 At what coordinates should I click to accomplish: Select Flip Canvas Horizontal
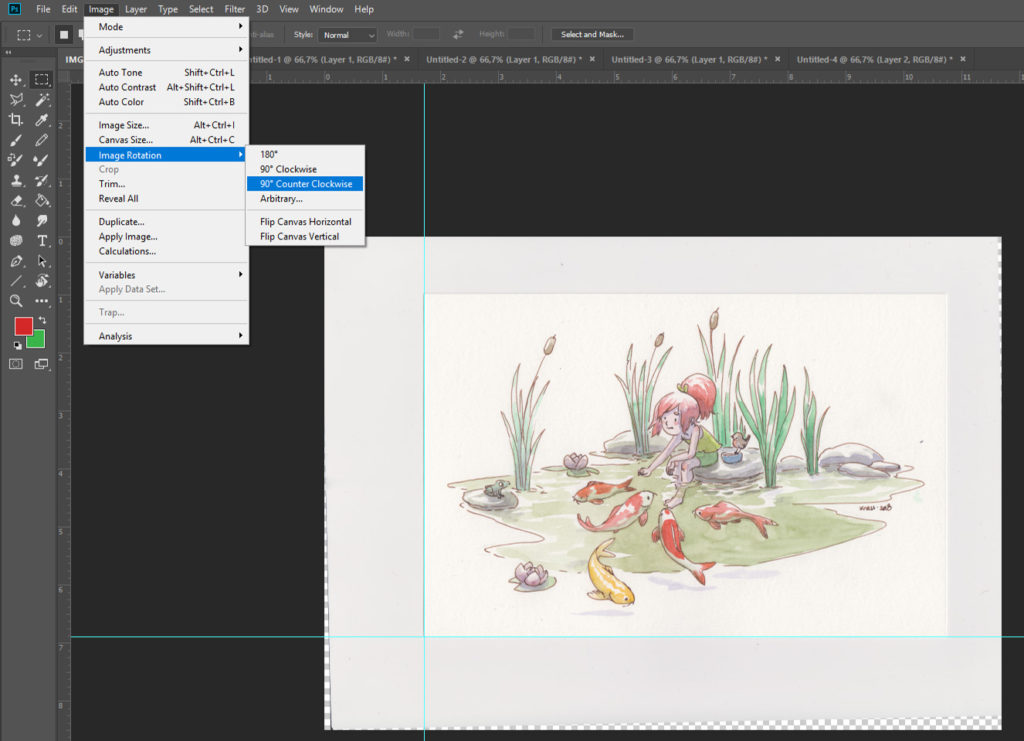(x=305, y=222)
